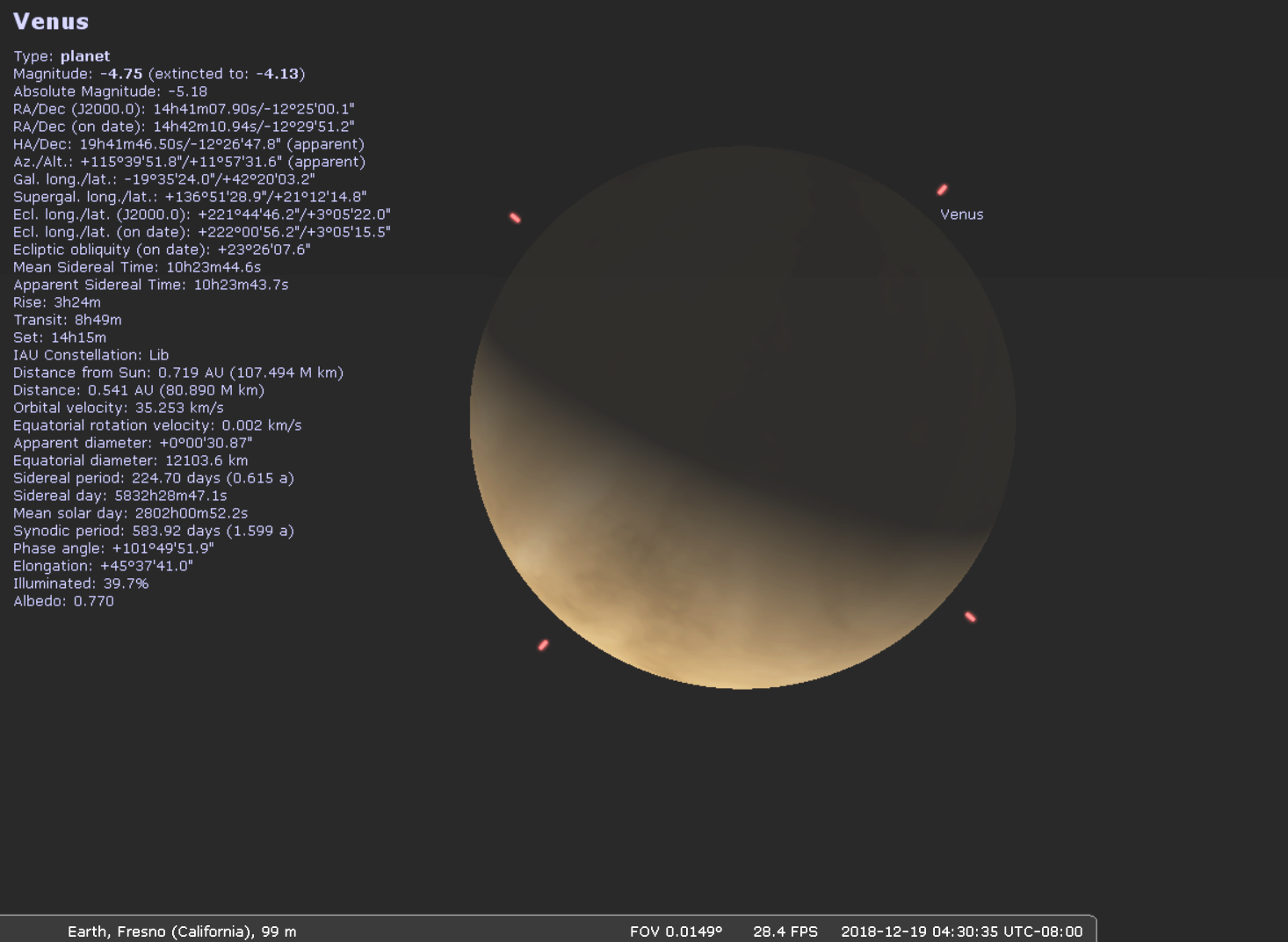1288x942 pixels.
Task: Click the Venus title heading
Action: (x=51, y=22)
